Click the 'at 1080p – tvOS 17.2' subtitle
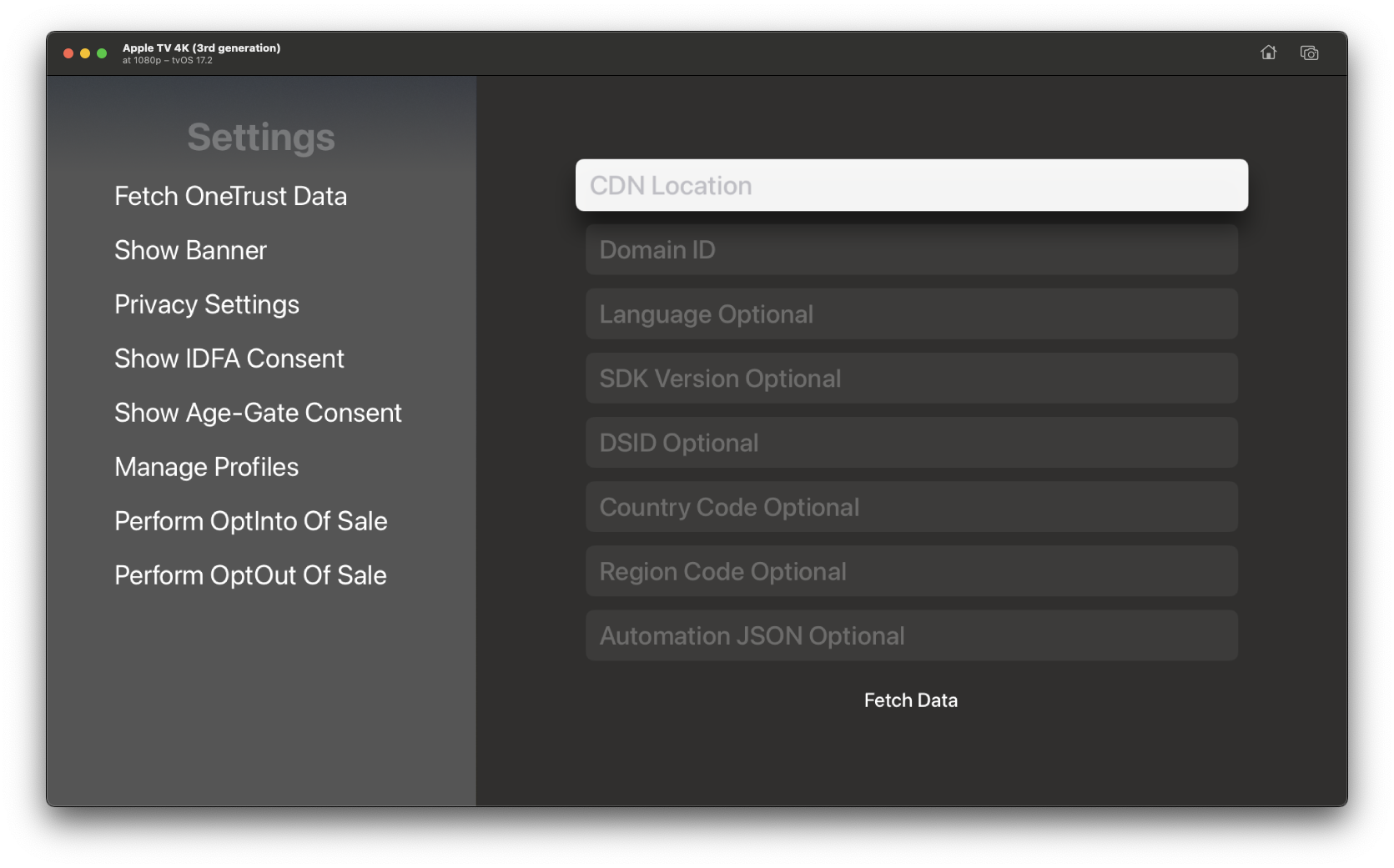The height and width of the screenshot is (868, 1394). [x=167, y=60]
